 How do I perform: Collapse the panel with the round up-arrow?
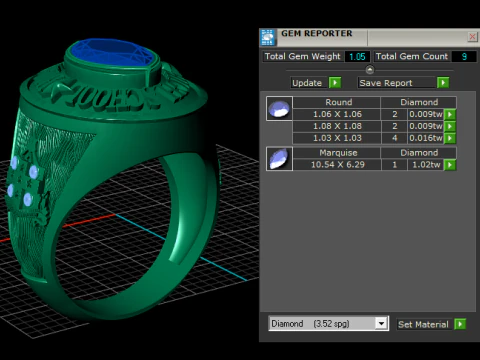370,70
